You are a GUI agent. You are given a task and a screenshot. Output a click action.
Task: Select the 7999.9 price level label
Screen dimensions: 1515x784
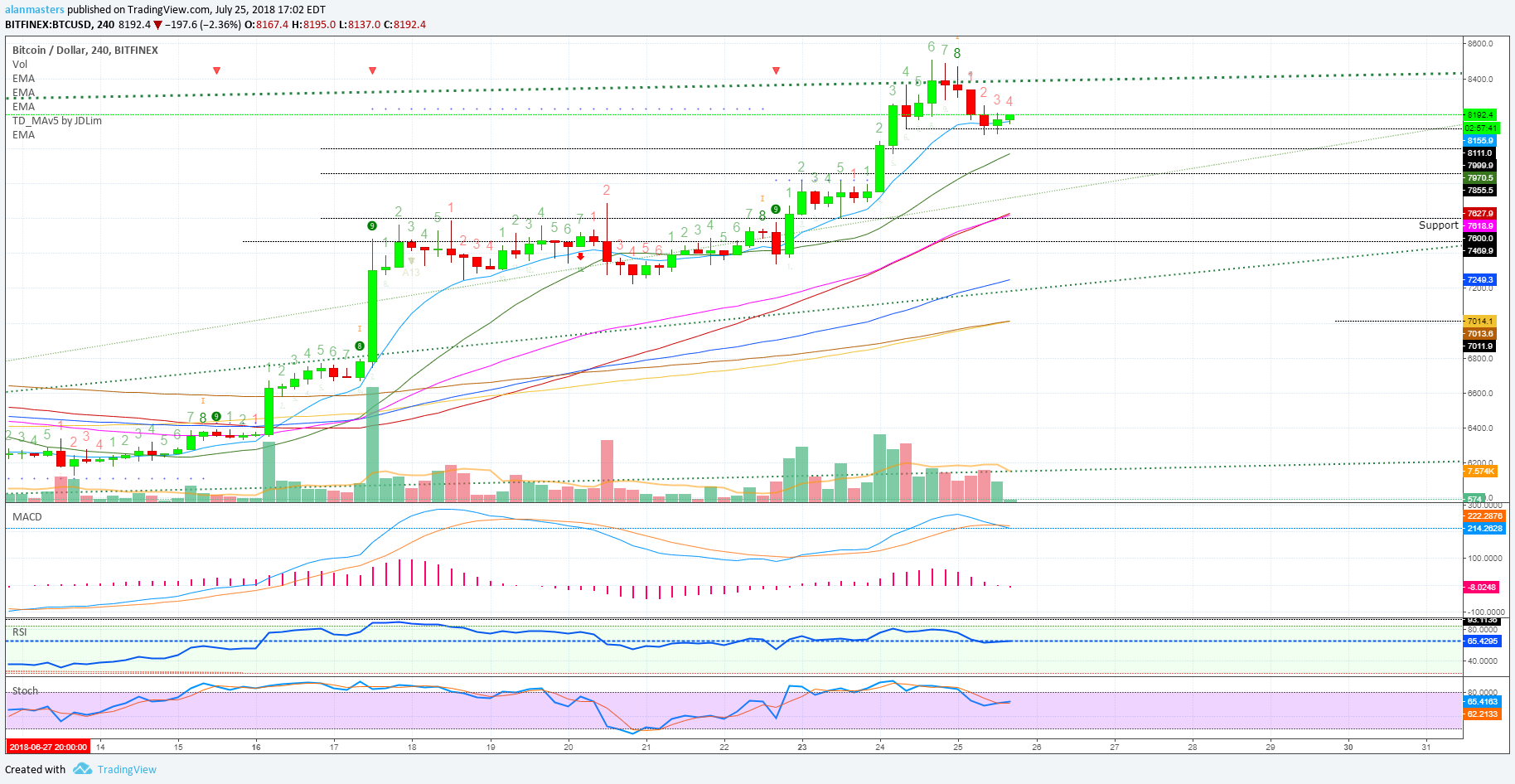coord(1480,166)
